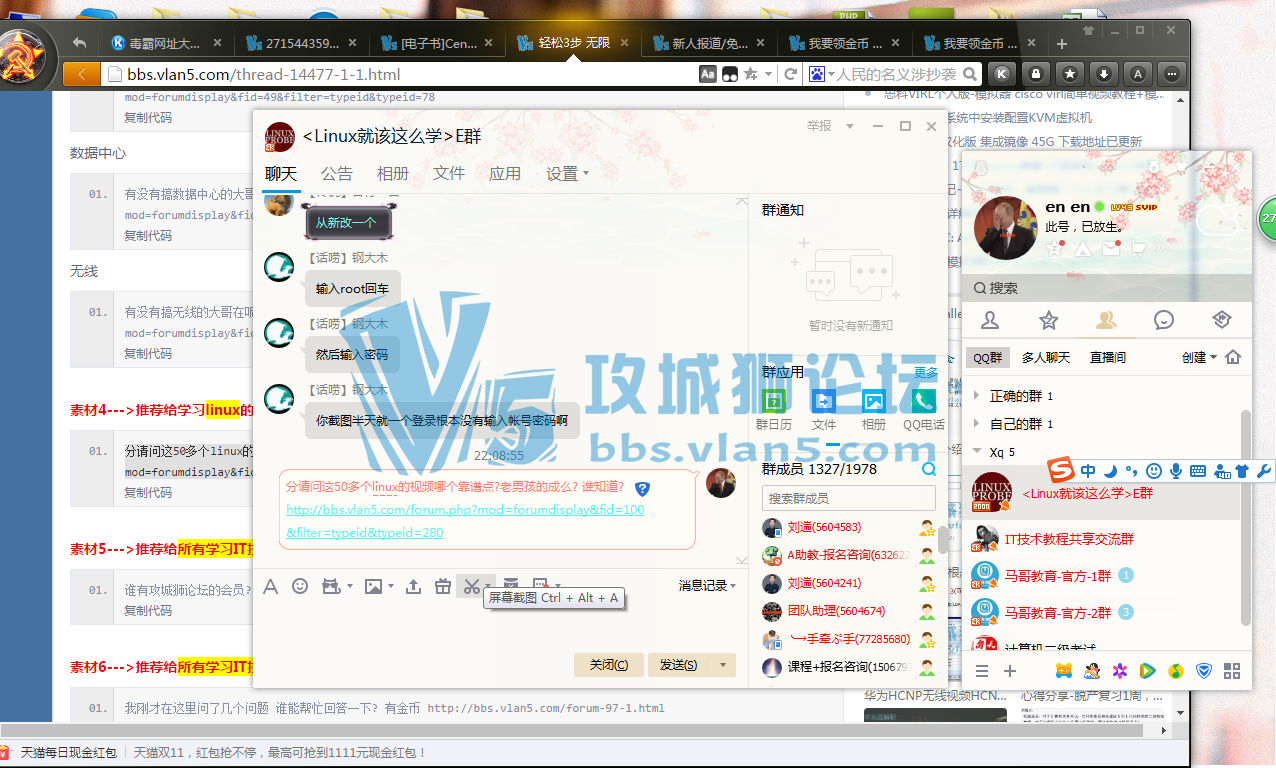
Task: Click the browser download arrow icon
Action: [x=1104, y=74]
